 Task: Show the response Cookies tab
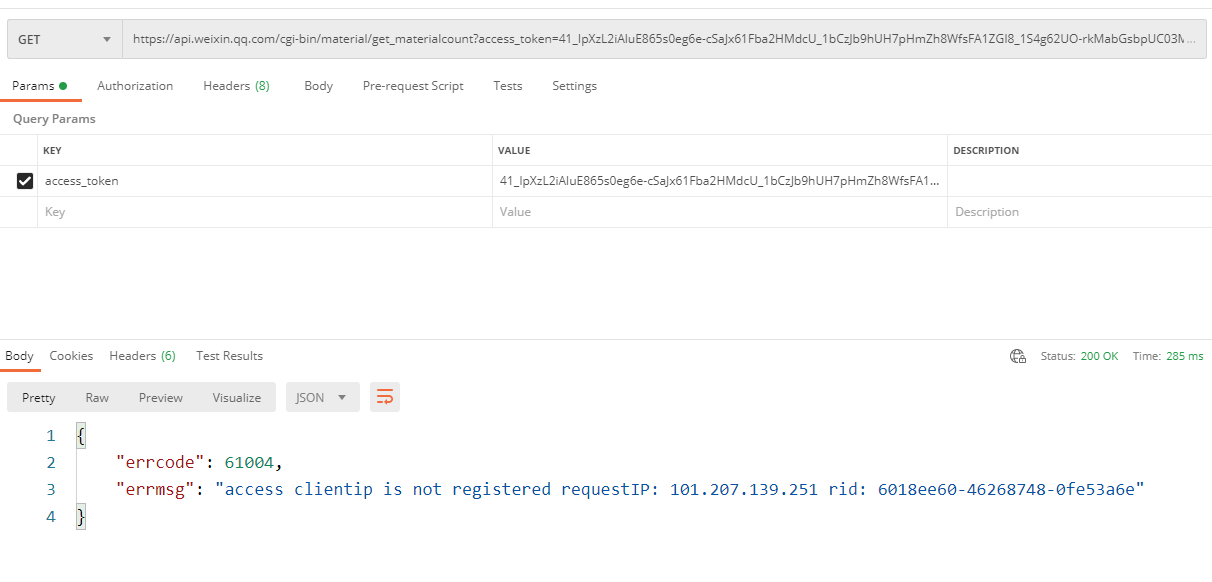(x=71, y=356)
